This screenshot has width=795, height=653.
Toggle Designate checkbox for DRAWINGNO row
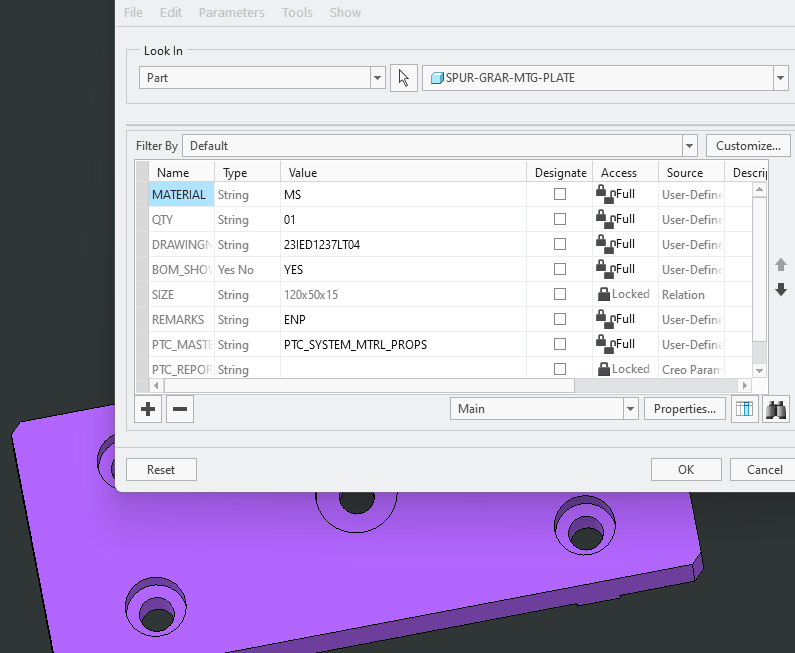[560, 244]
